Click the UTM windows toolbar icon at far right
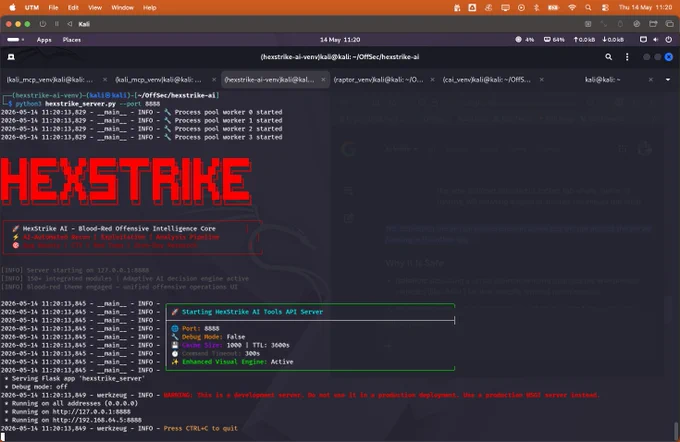 (x=670, y=24)
